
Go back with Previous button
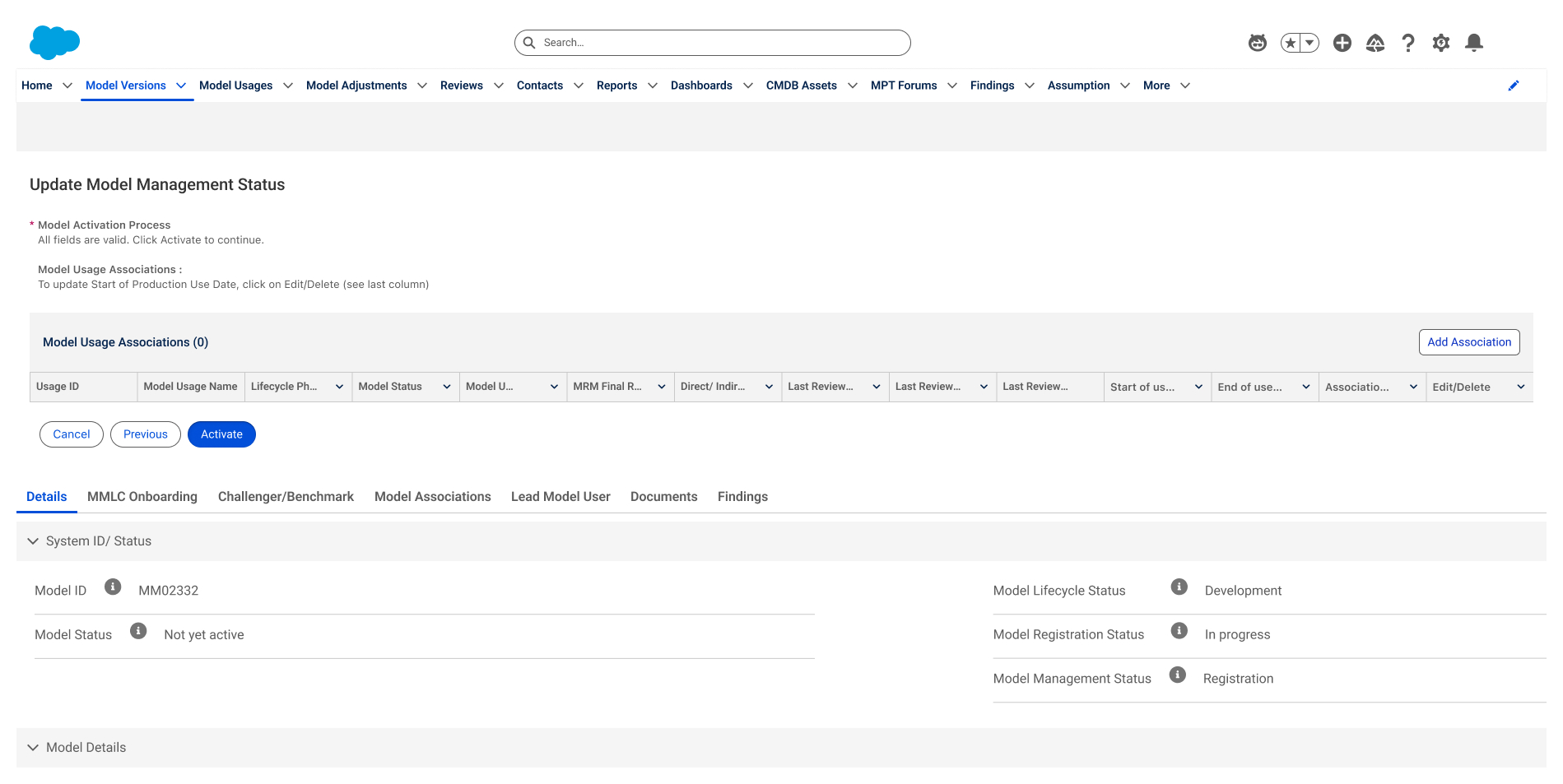(x=146, y=434)
